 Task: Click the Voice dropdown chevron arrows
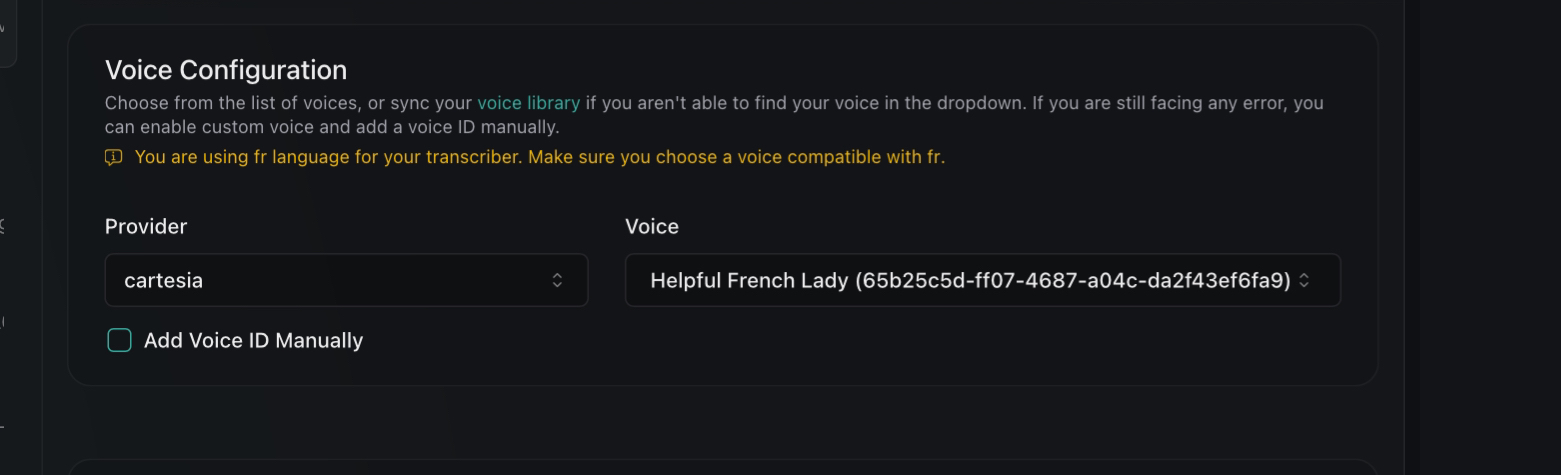pos(1304,281)
